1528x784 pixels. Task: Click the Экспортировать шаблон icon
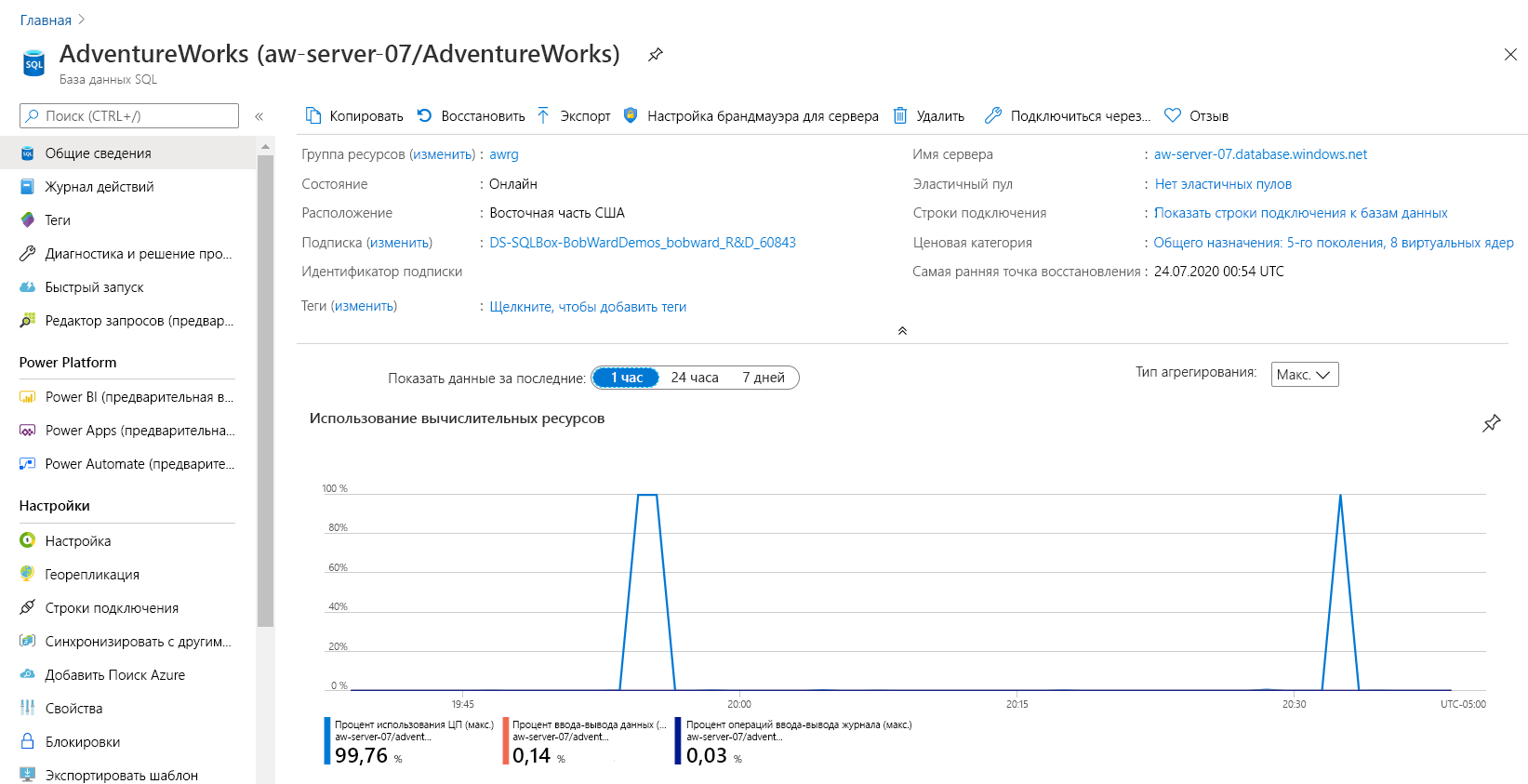[27, 775]
